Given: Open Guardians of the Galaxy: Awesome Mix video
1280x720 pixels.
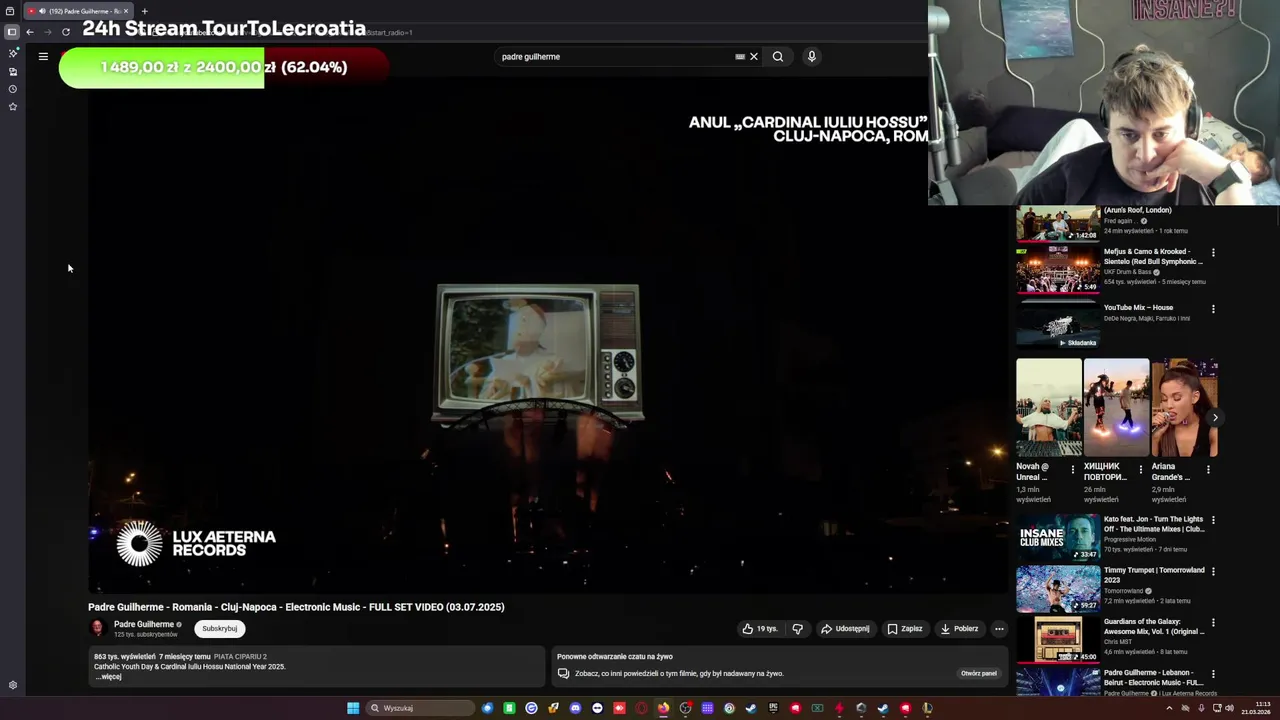Looking at the screenshot, I should [1058, 640].
